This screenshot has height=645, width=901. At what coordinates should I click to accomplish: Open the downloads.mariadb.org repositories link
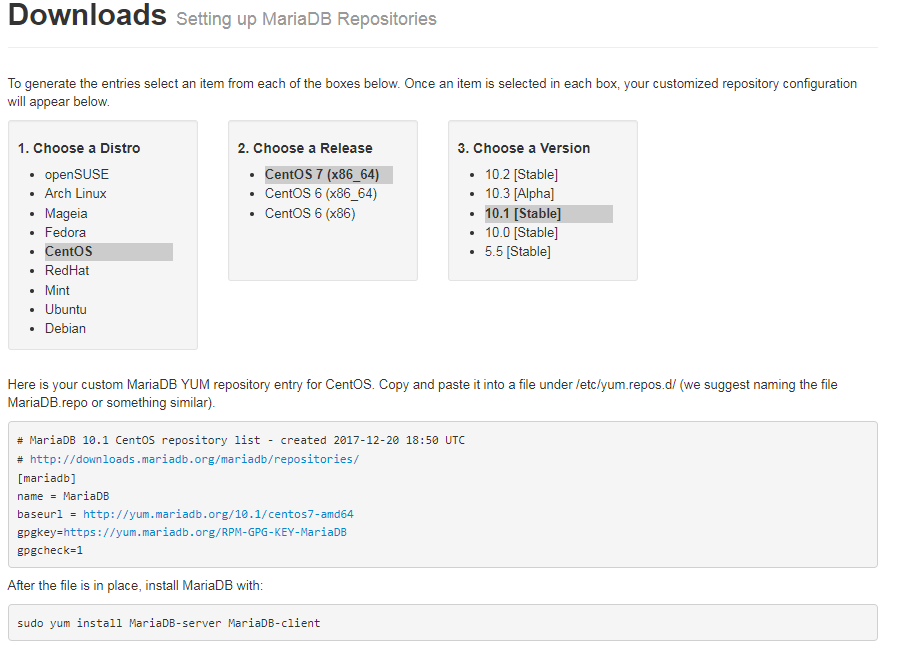[194, 459]
